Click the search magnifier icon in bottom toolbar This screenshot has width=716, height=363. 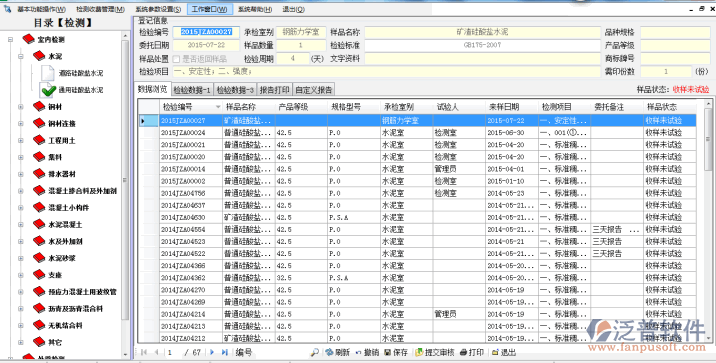tap(314, 352)
